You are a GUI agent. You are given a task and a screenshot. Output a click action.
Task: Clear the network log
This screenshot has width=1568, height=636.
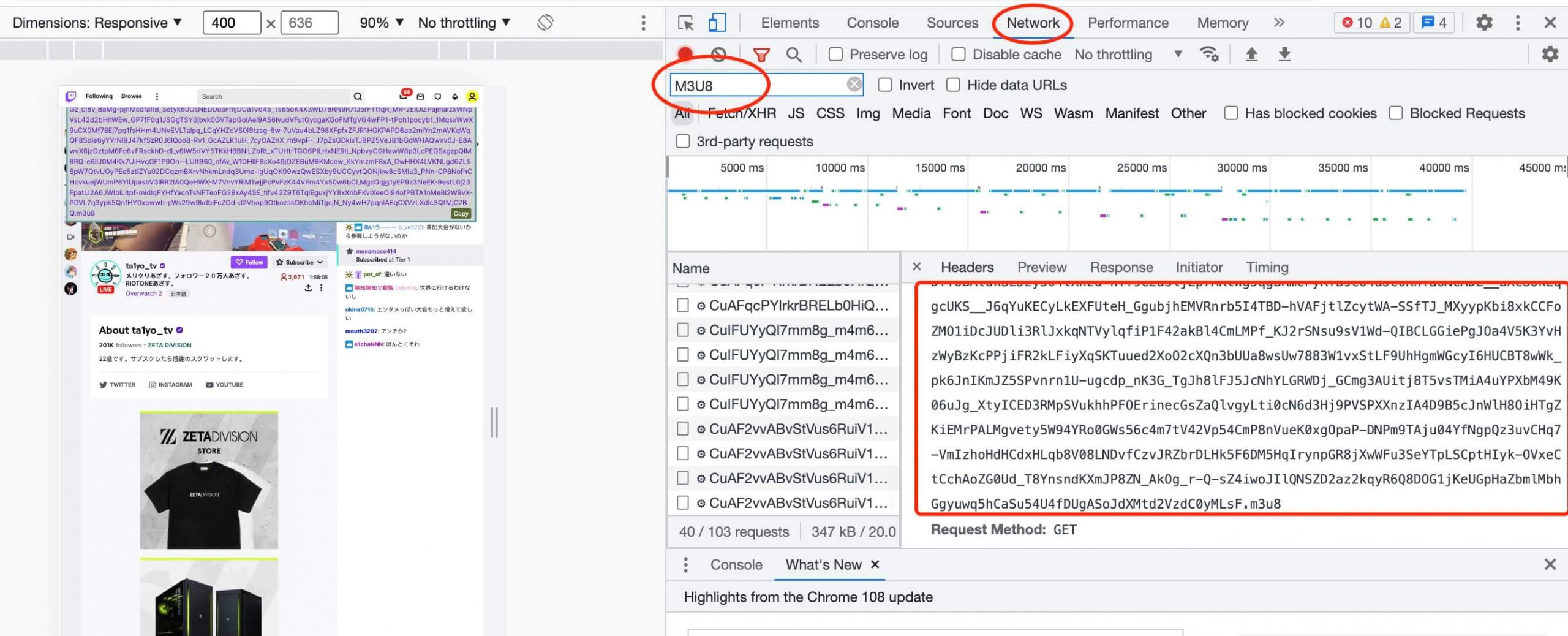tap(718, 55)
